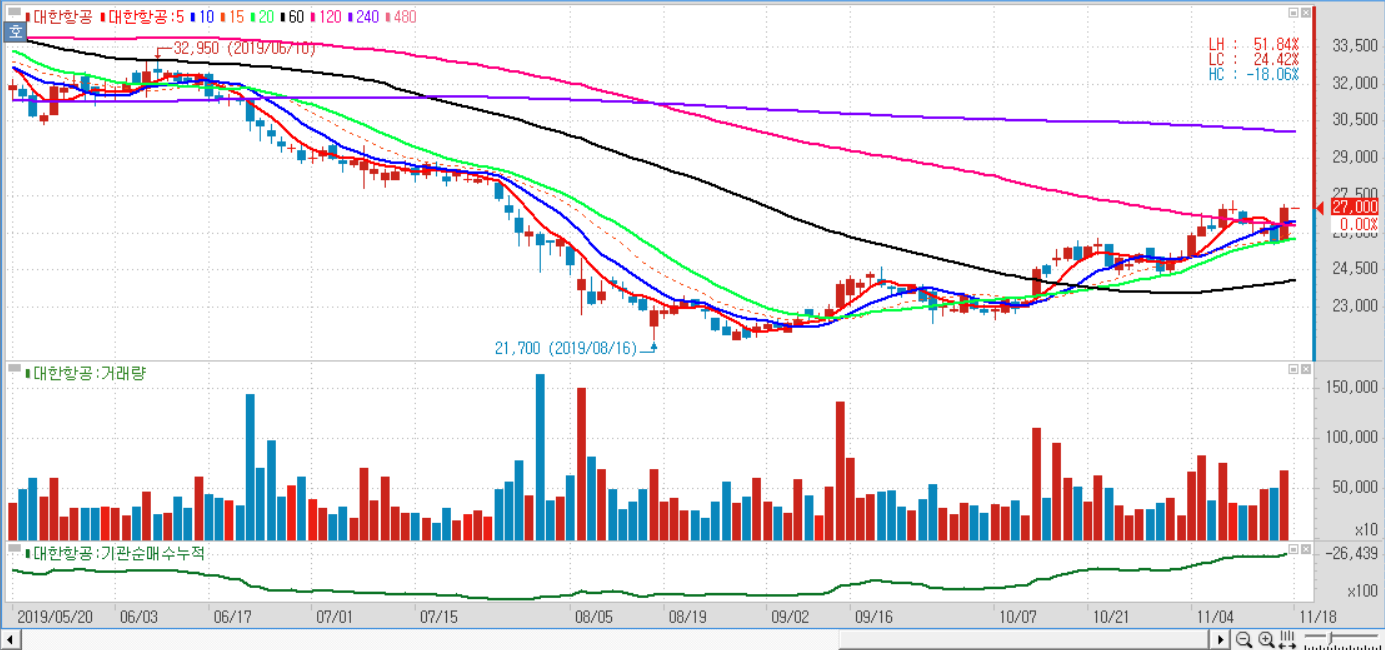Select the 480 moving average legend
The width and height of the screenshot is (1385, 650).
point(402,17)
